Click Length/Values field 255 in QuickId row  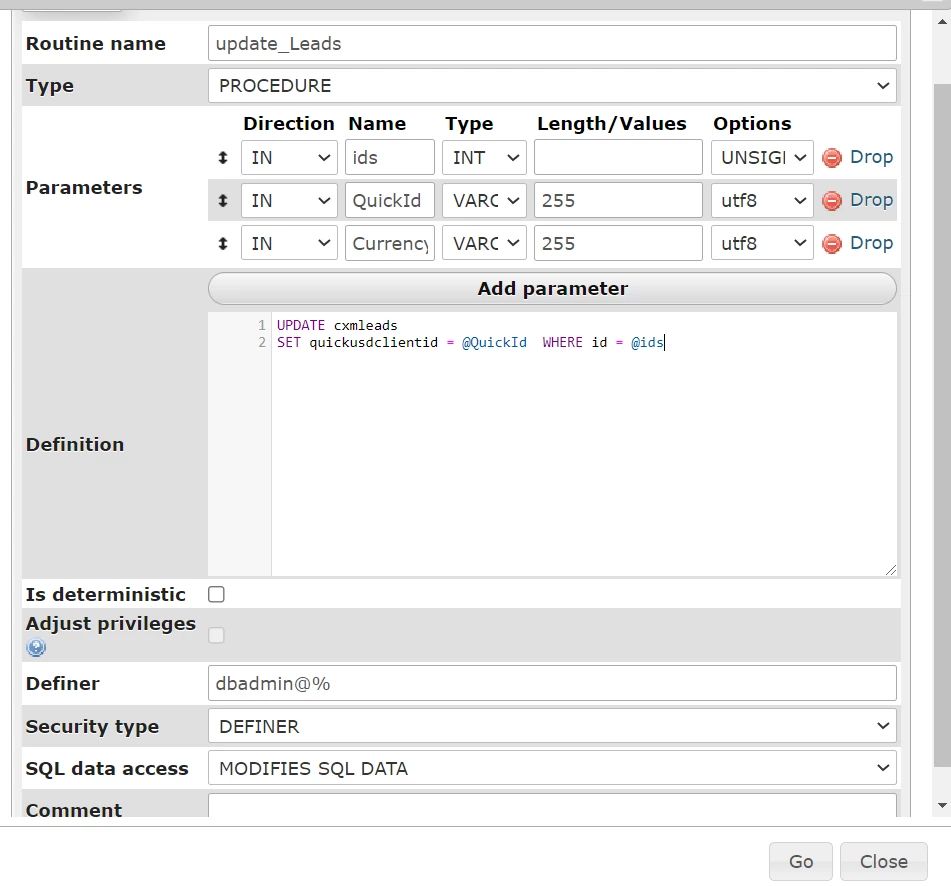click(618, 201)
